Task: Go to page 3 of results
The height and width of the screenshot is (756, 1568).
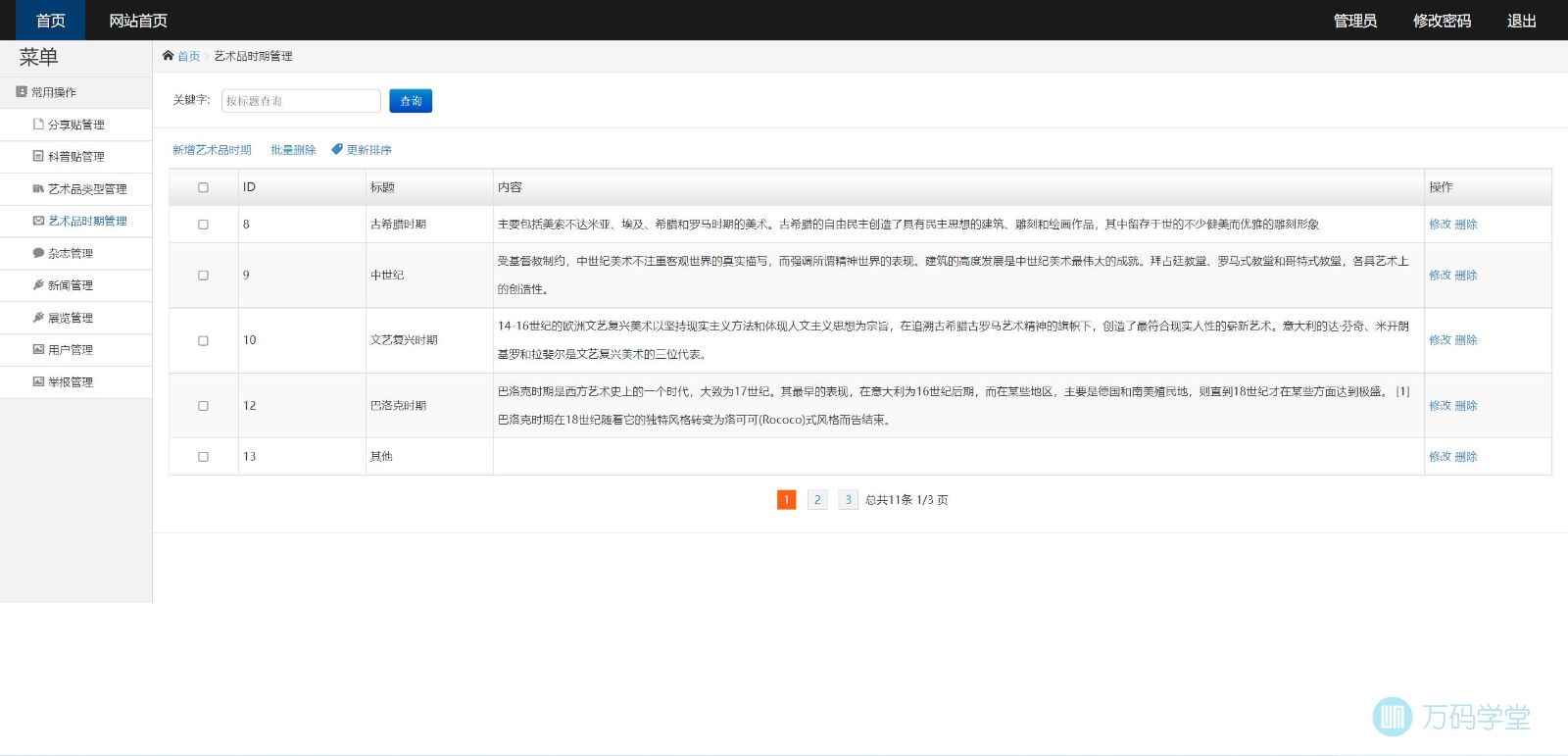Action: click(x=849, y=500)
